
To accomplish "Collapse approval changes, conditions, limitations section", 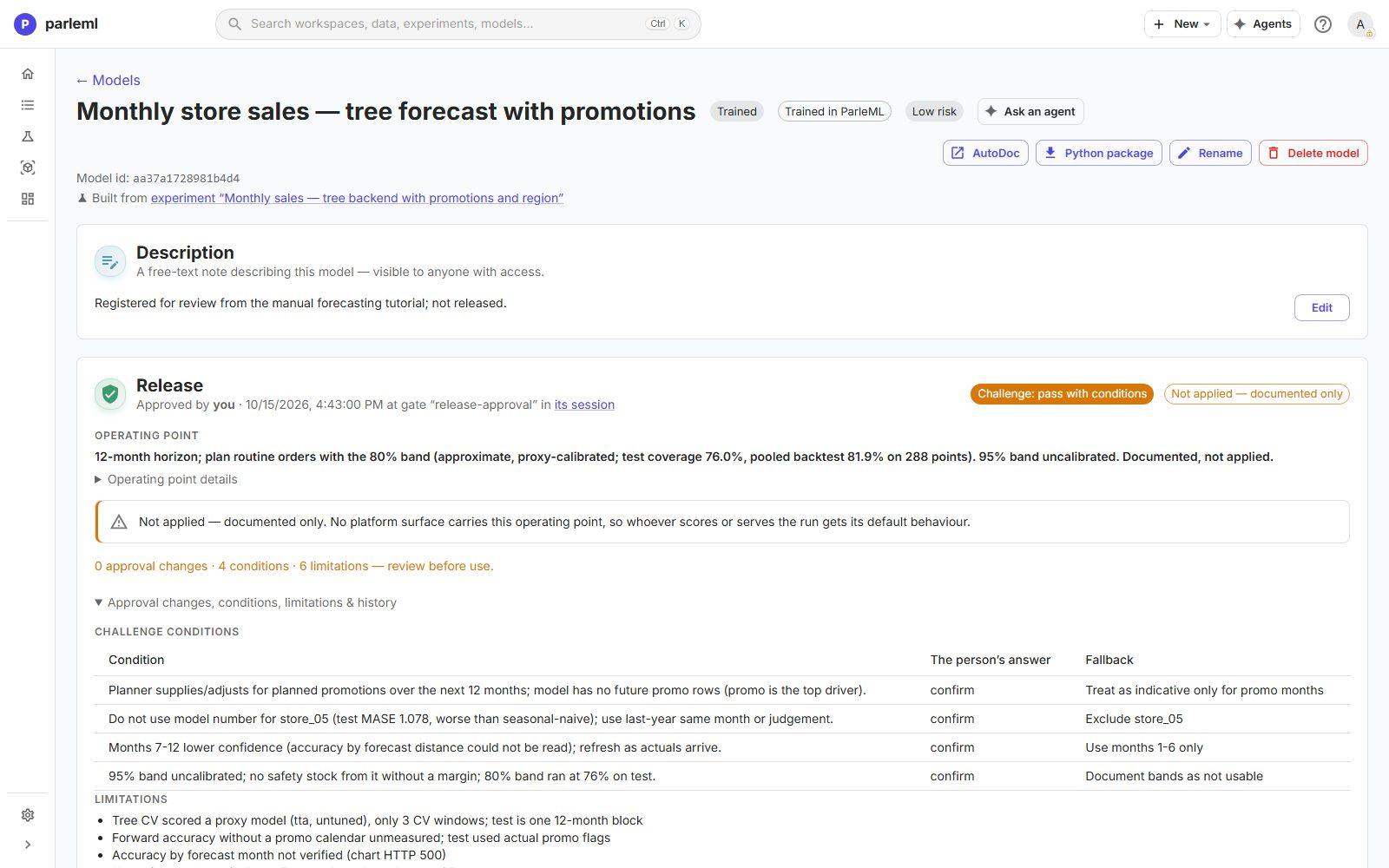I will [246, 602].
